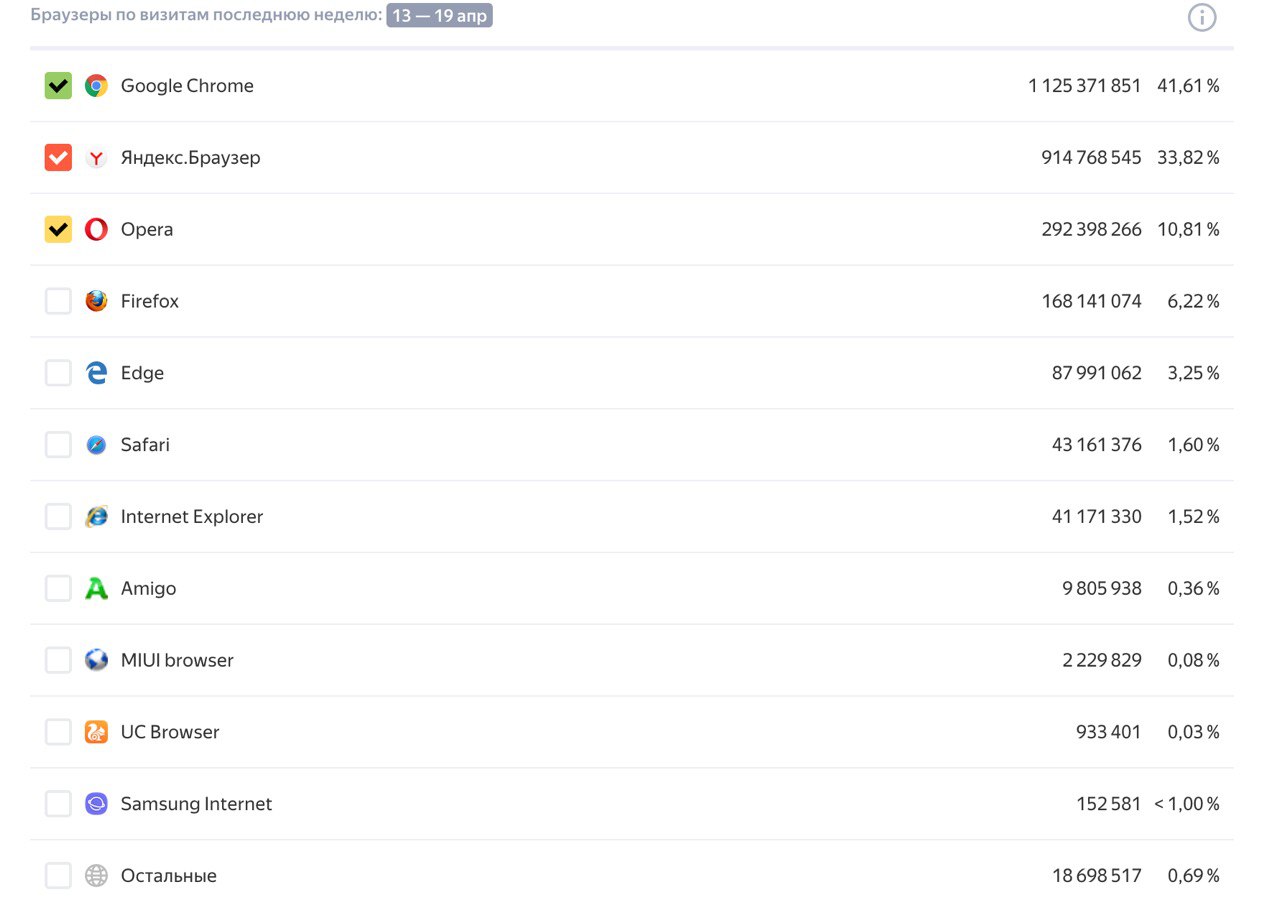Uncheck the Opera checkbox
1280x908 pixels.
tap(58, 230)
